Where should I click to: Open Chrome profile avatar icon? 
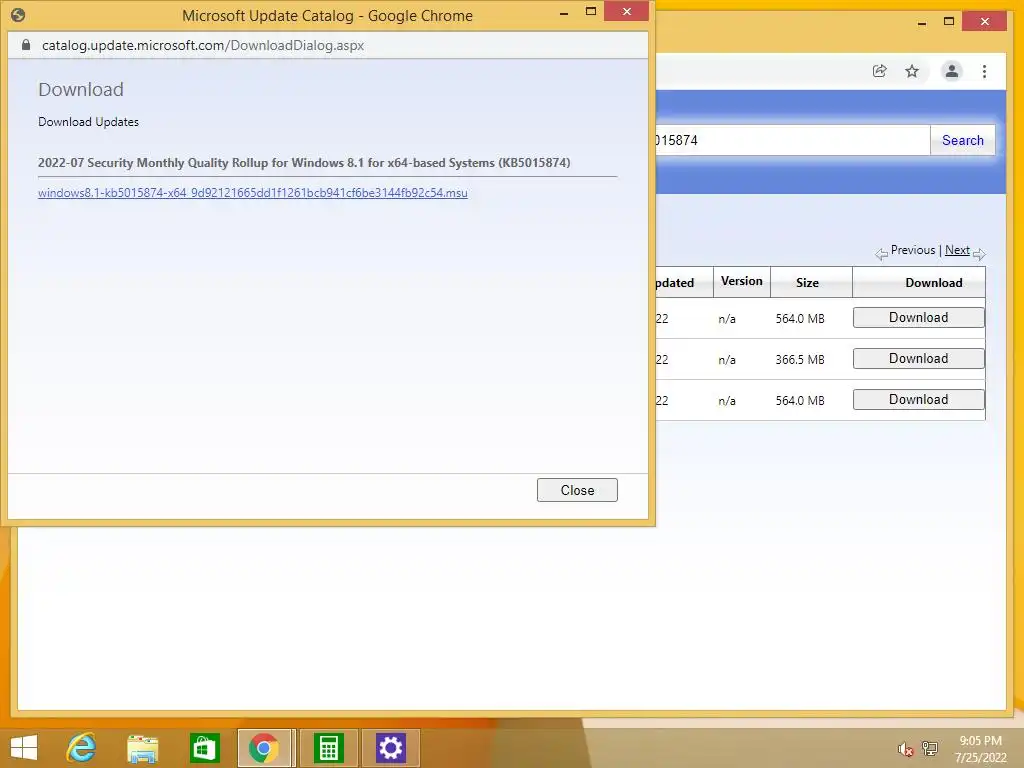point(952,71)
